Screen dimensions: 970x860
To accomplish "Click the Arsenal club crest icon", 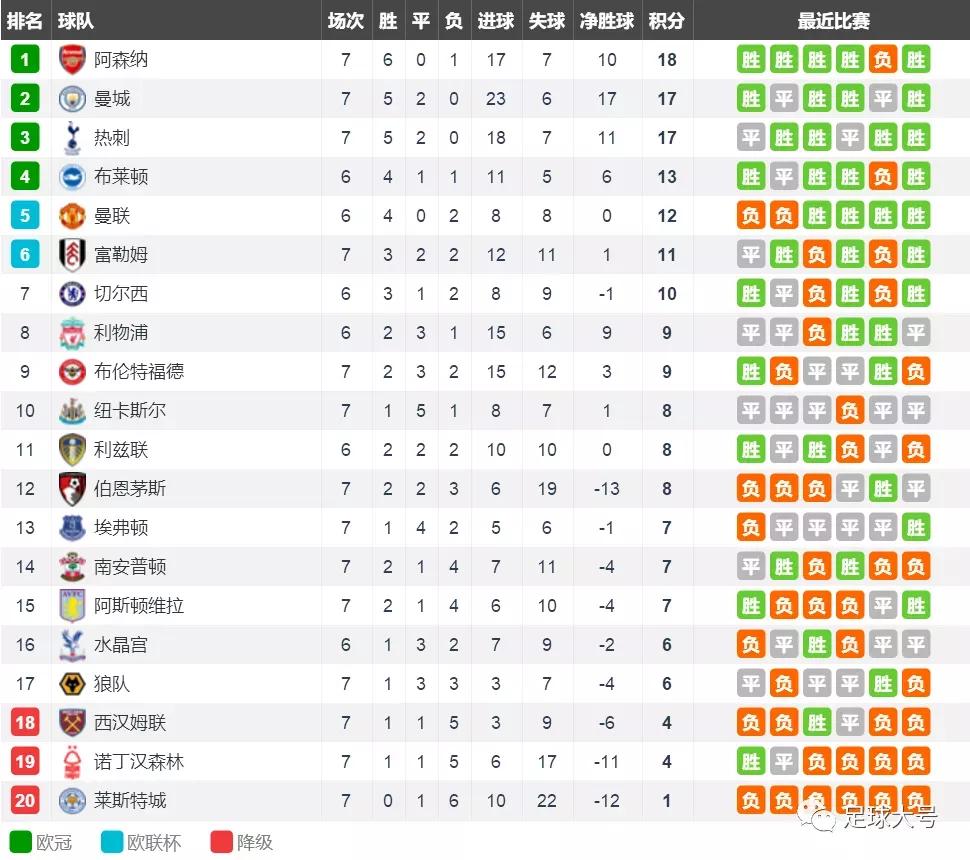I will click(x=73, y=60).
